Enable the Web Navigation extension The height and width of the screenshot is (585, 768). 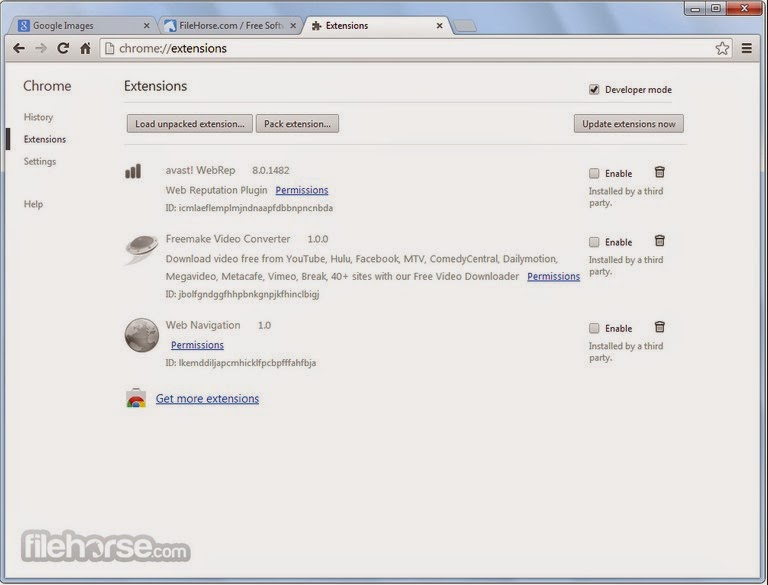coord(594,328)
